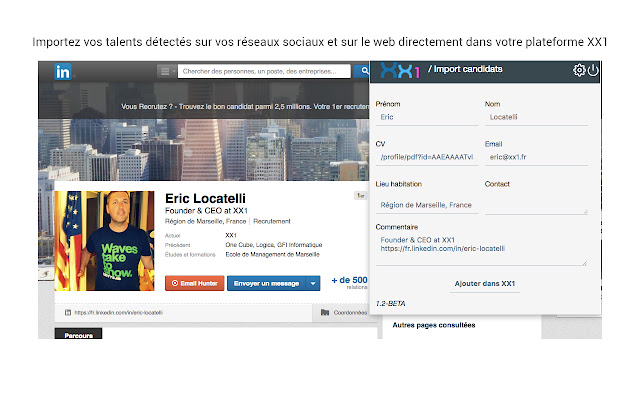Click Autres pages consultées heading
The height and width of the screenshot is (400, 640).
click(434, 325)
